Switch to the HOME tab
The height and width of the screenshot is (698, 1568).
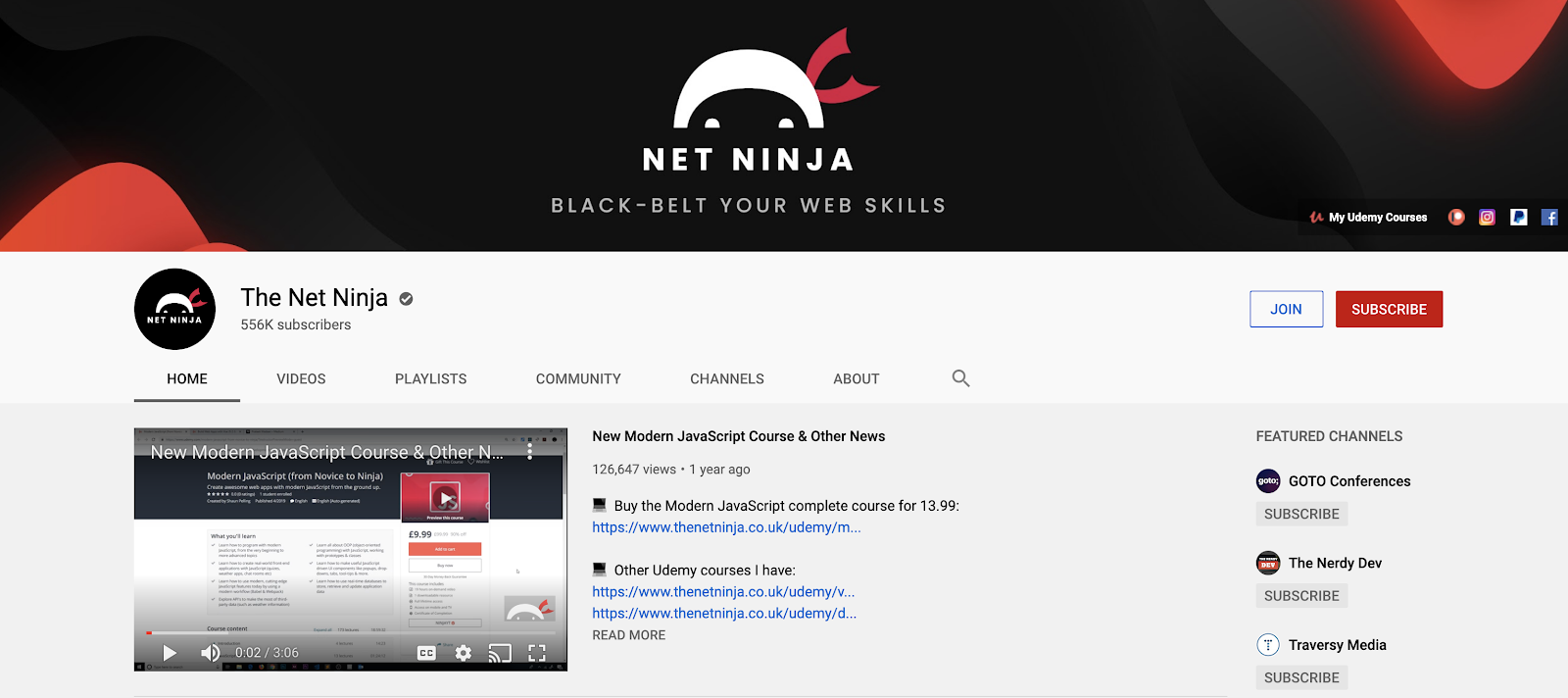[x=187, y=379]
